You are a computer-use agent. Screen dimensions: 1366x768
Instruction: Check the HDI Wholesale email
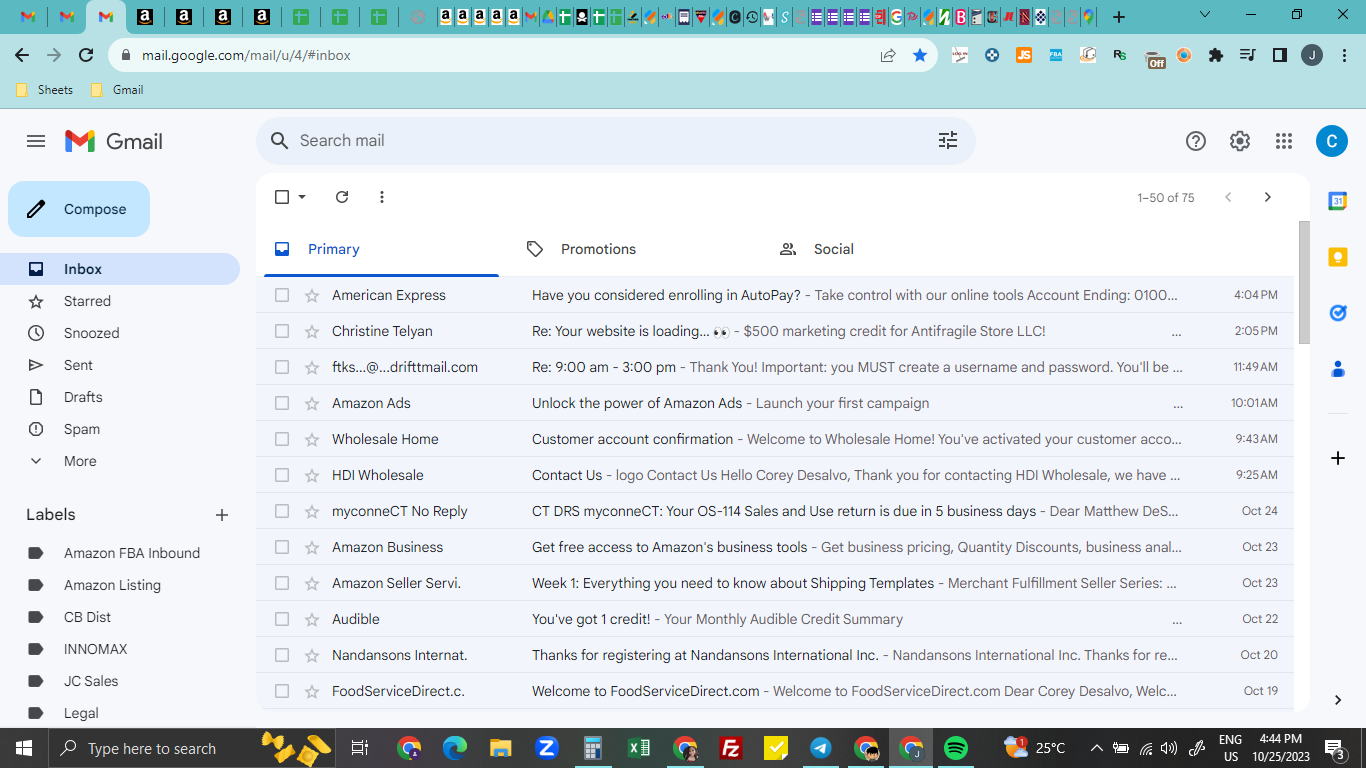(x=282, y=475)
